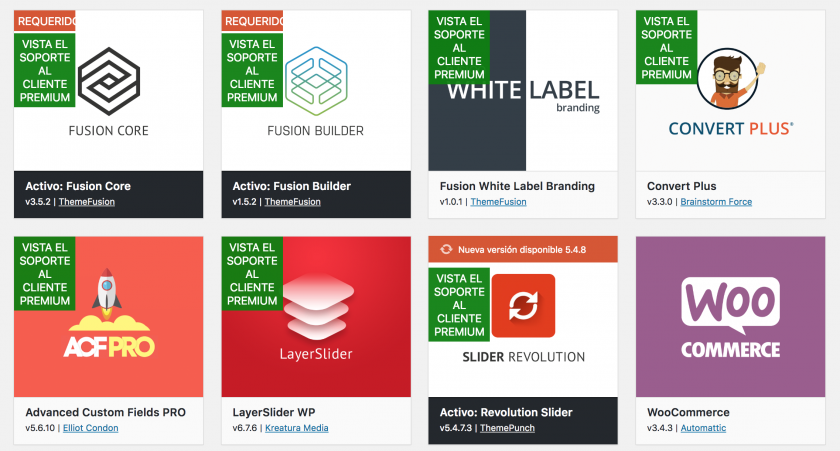This screenshot has width=840, height=451.
Task: Click version text v5.4.7.3
Action: pyautogui.click(x=456, y=428)
